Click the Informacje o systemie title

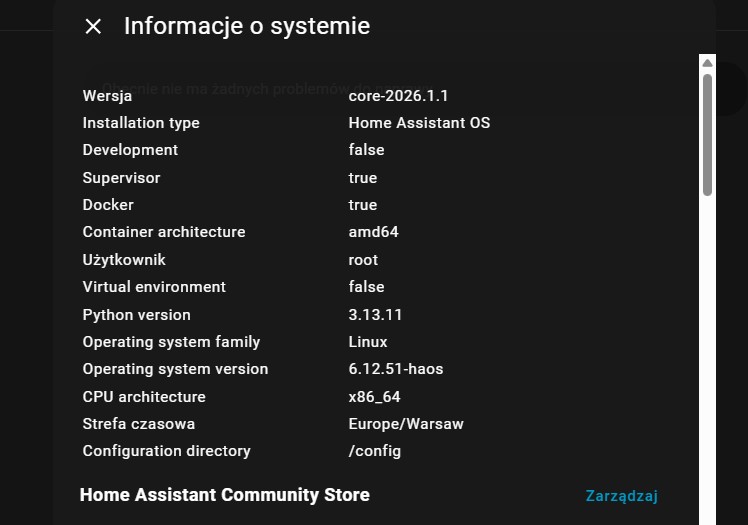tap(246, 26)
